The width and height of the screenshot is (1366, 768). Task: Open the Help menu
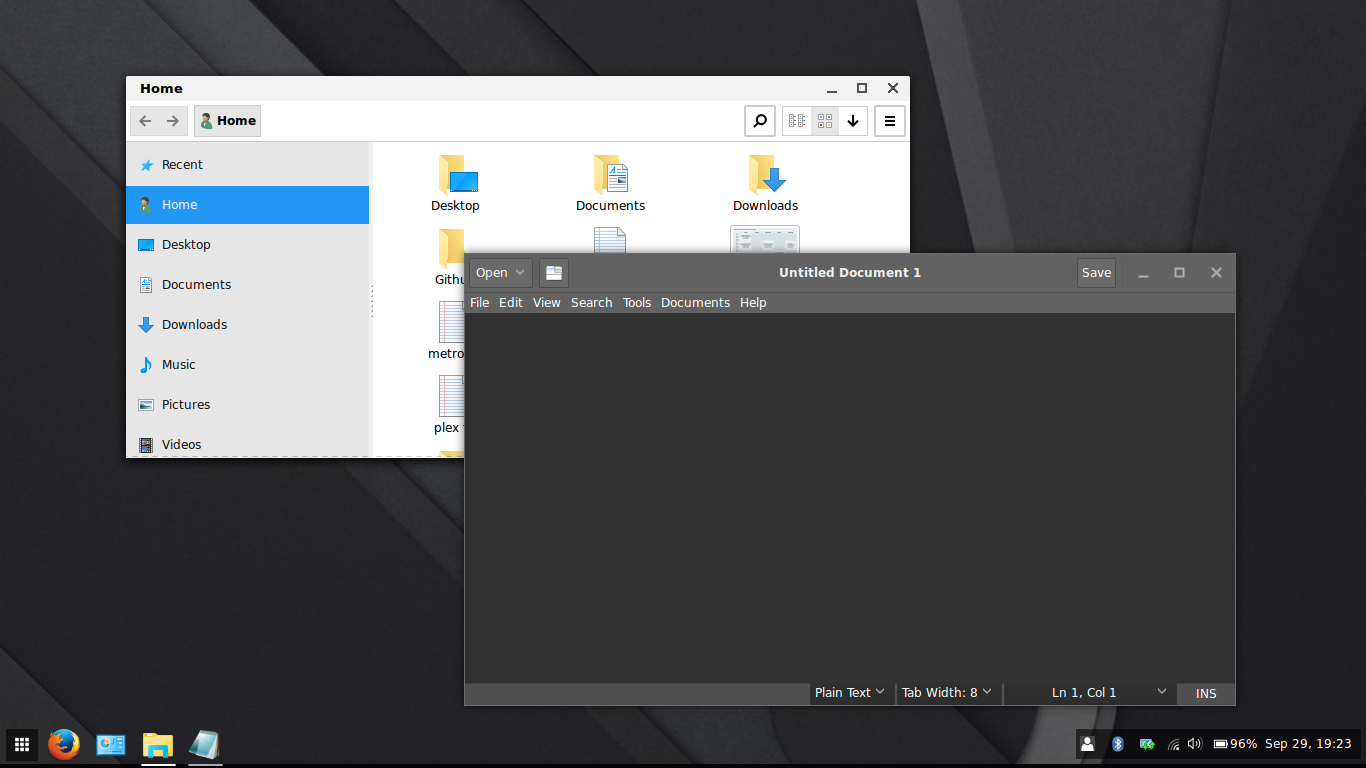pos(753,303)
